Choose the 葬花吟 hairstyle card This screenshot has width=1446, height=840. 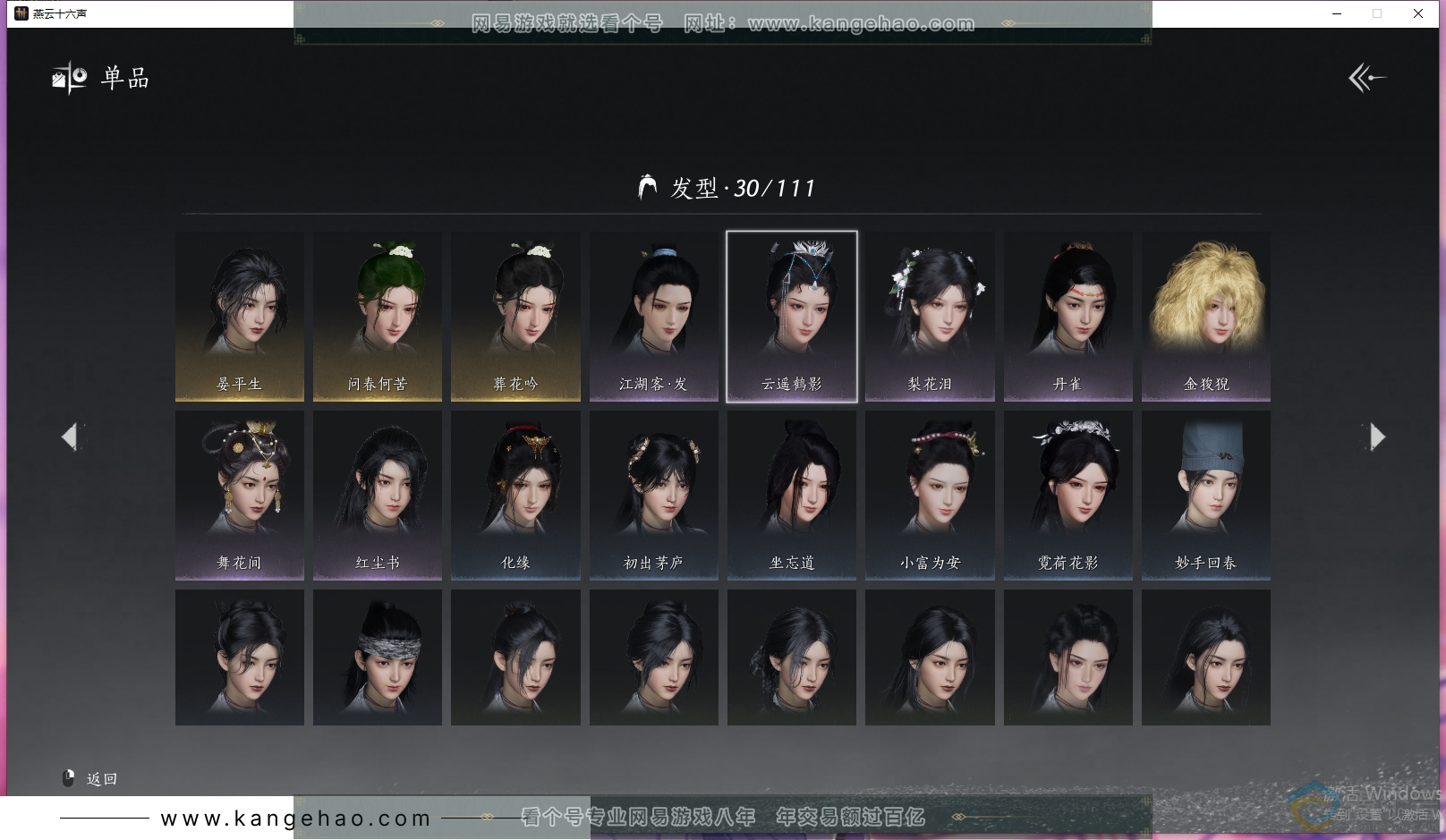[x=515, y=317]
